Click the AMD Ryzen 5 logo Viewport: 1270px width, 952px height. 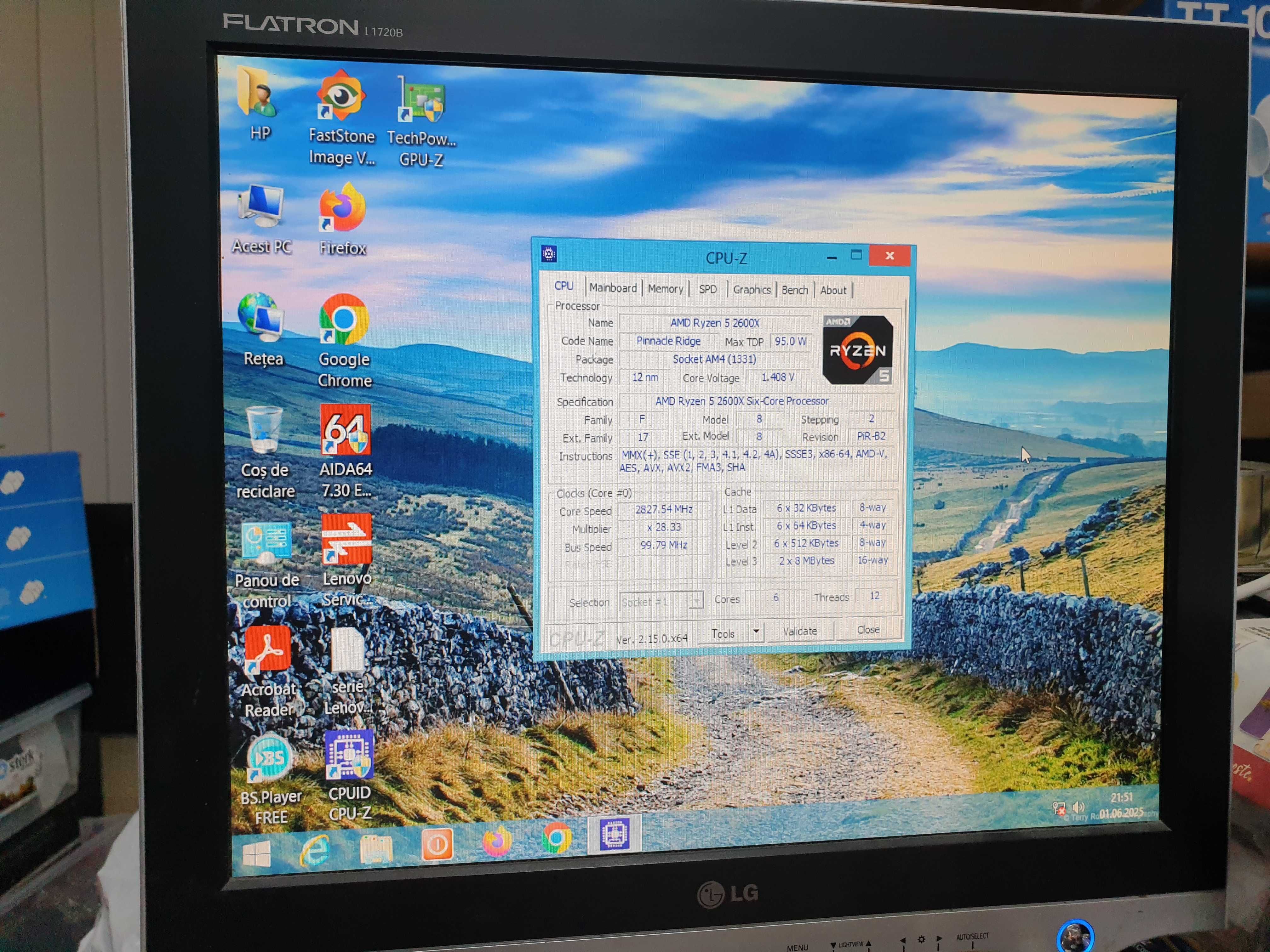[857, 350]
